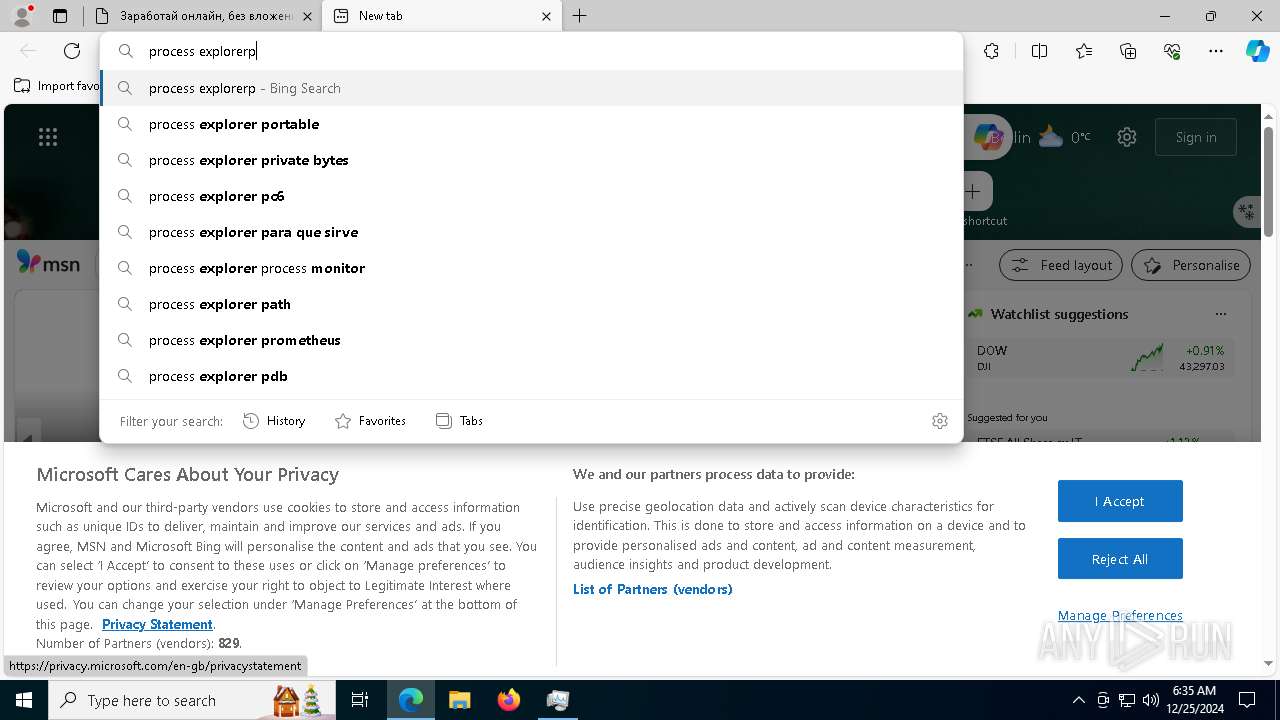Click the Edge profile avatar icon
1280x720 pixels.
(21, 16)
